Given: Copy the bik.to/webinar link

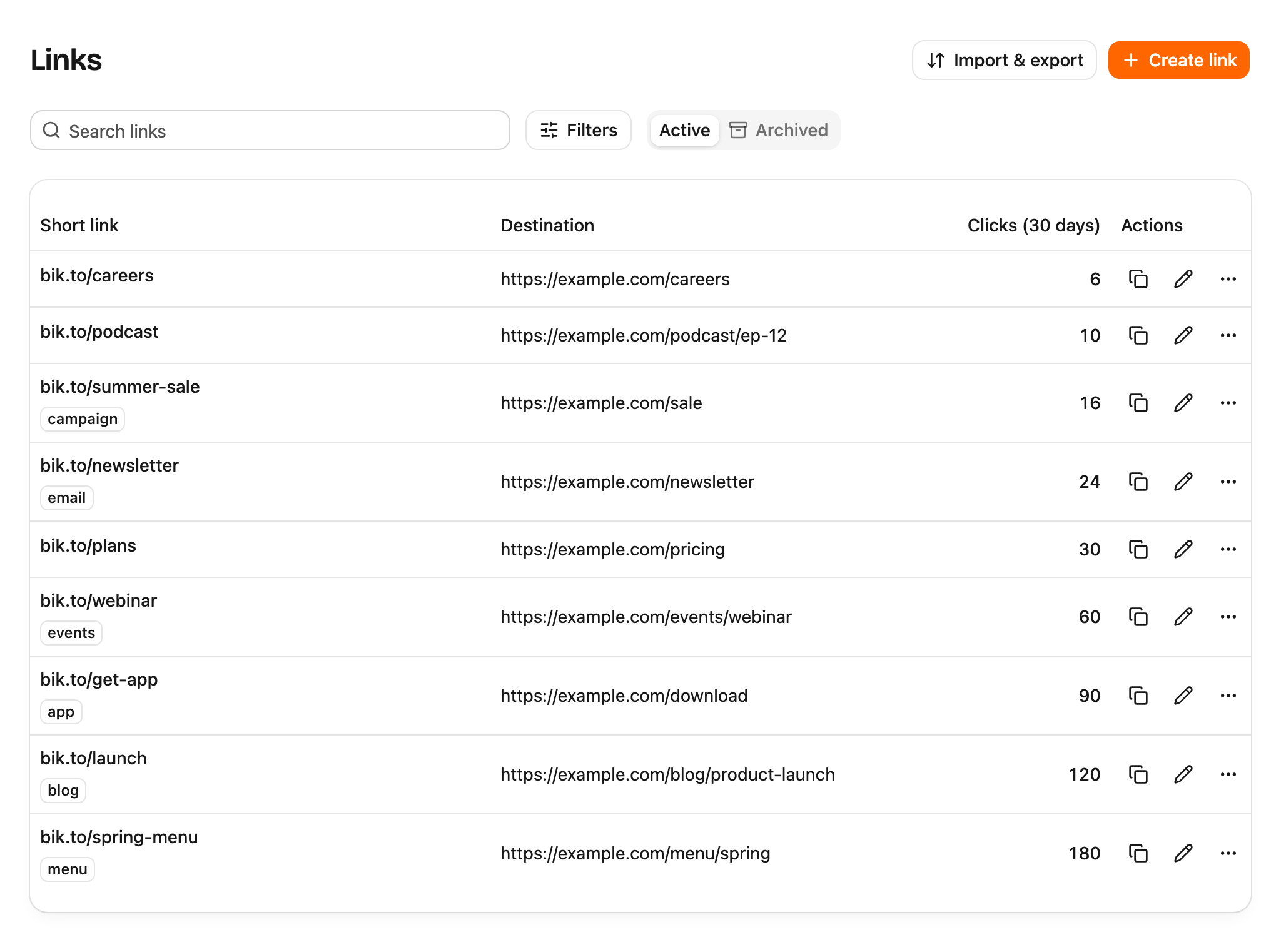Looking at the screenshot, I should pos(1138,617).
